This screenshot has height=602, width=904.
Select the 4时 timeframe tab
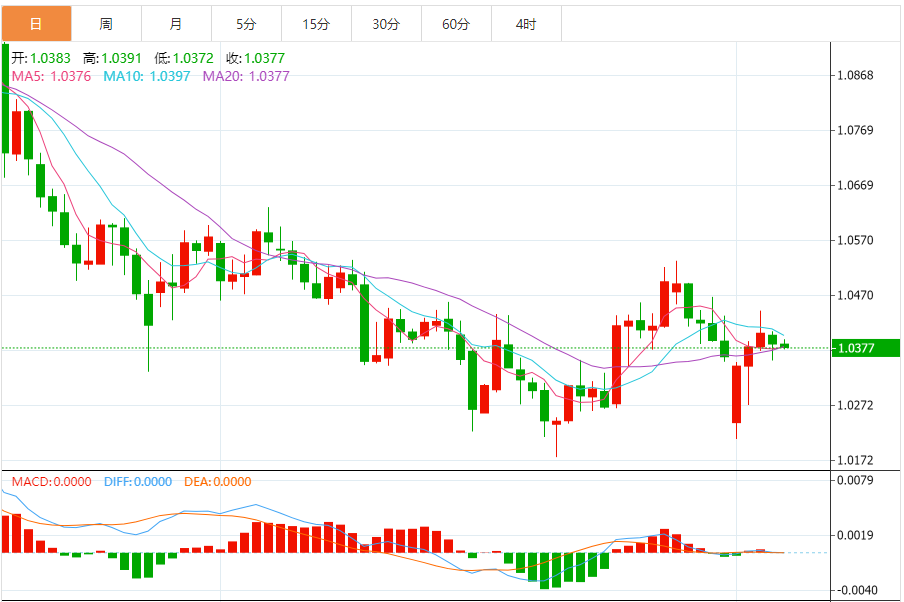[526, 24]
